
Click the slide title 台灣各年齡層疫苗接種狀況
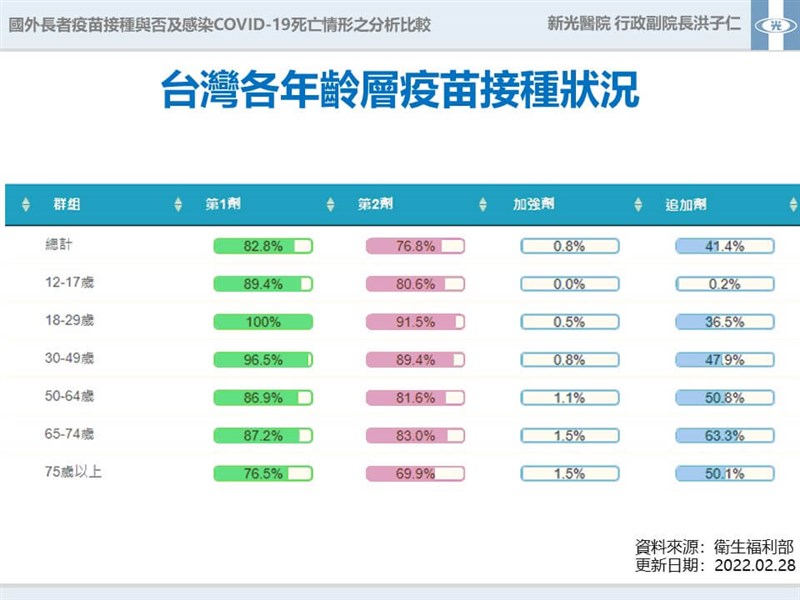click(x=400, y=89)
